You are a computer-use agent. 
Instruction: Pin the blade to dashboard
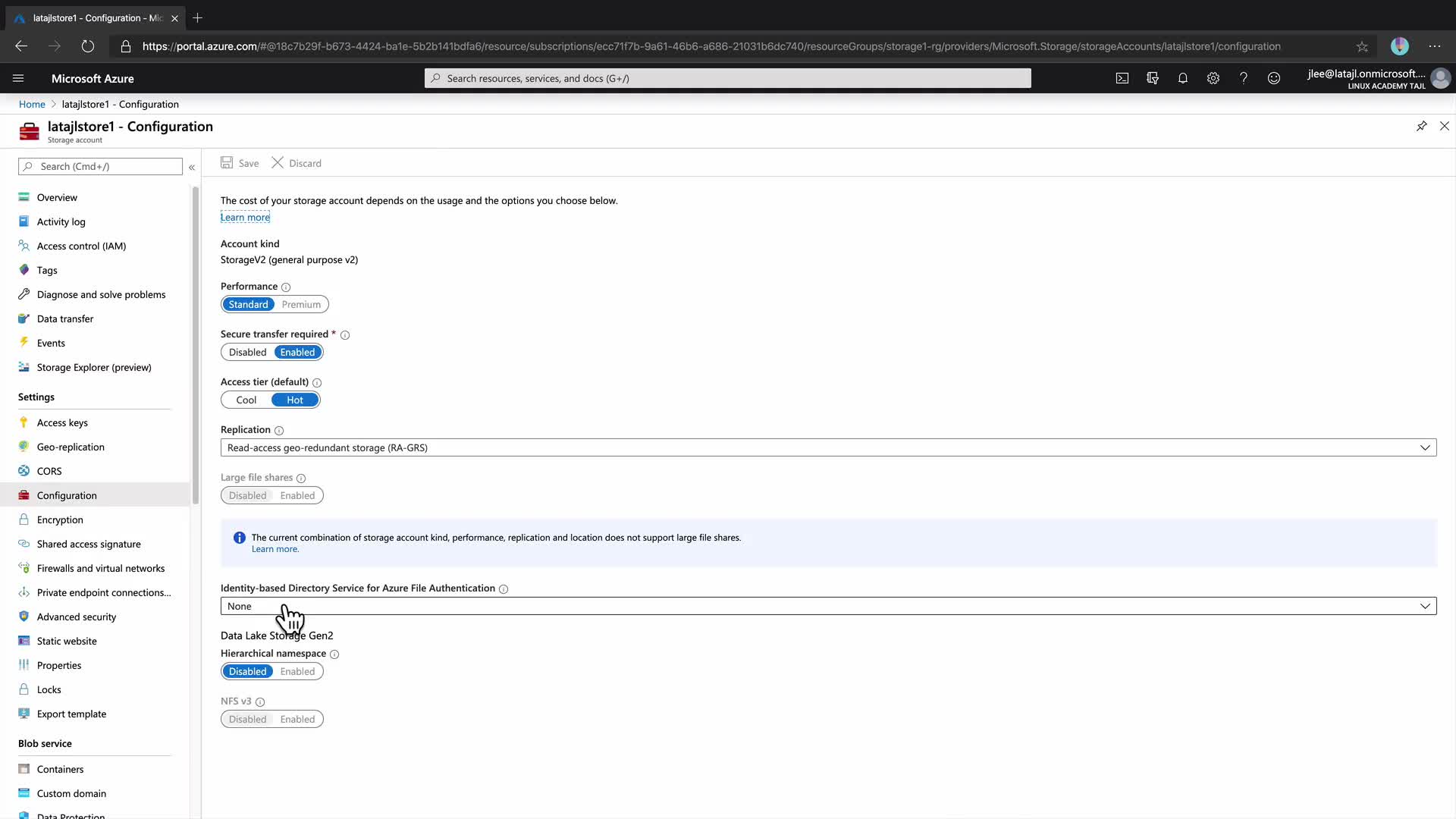[x=1421, y=126]
